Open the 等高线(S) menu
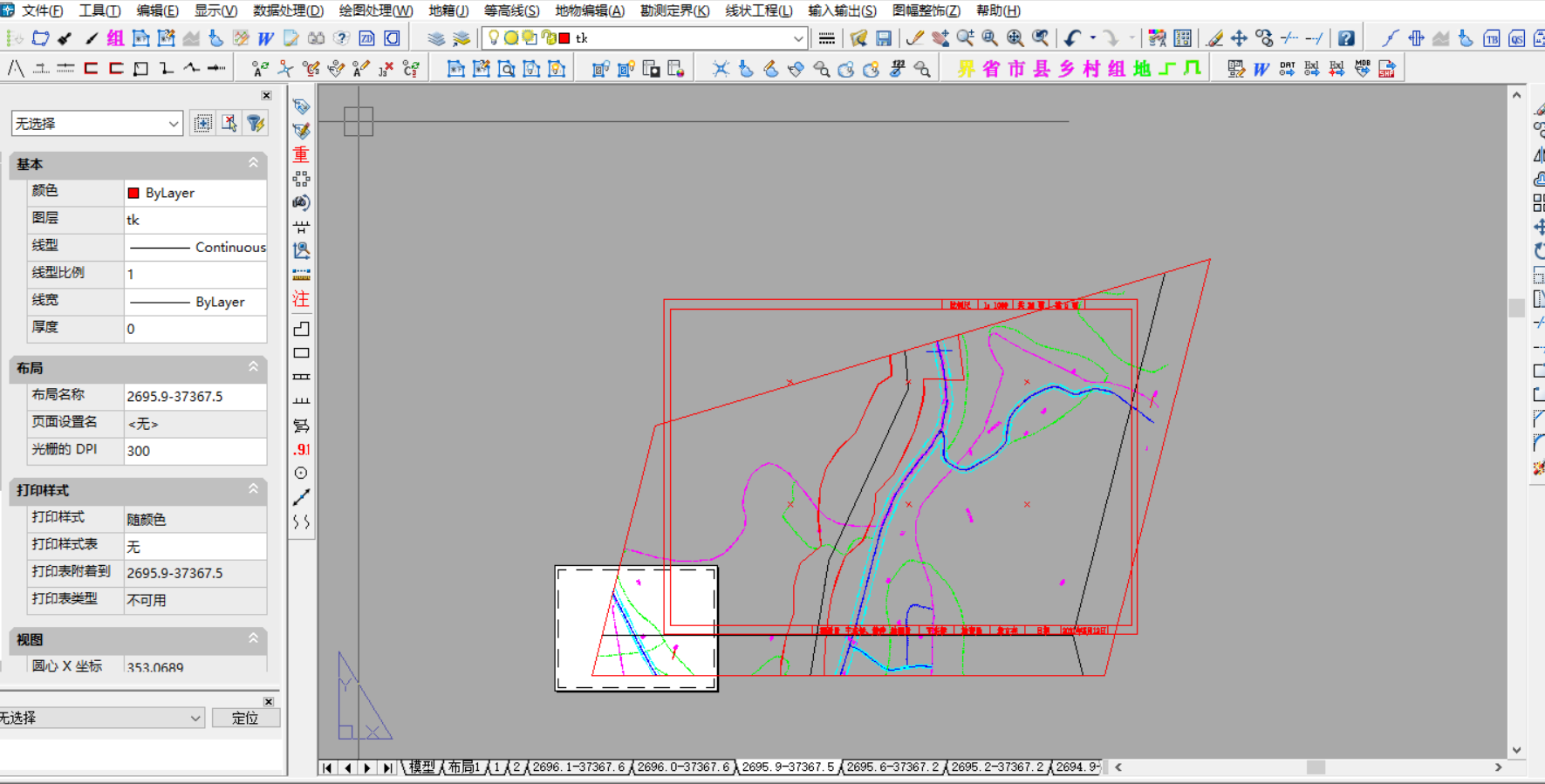The width and height of the screenshot is (1545, 784). 511,10
